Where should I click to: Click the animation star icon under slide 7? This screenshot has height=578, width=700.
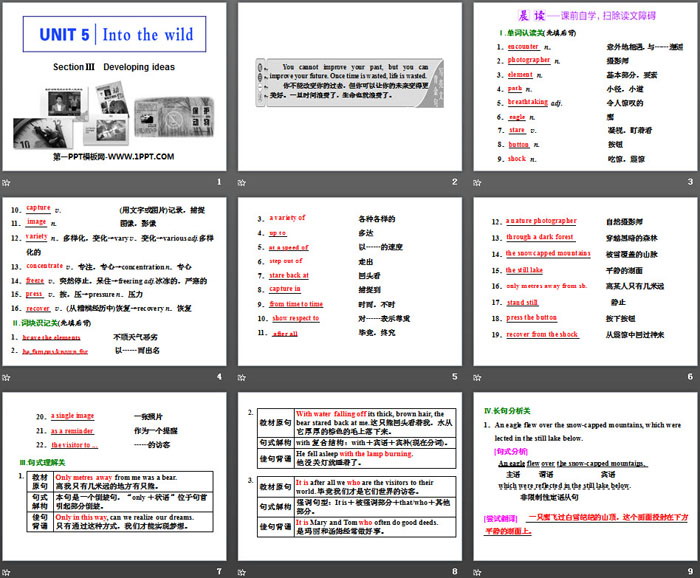pos(10,571)
